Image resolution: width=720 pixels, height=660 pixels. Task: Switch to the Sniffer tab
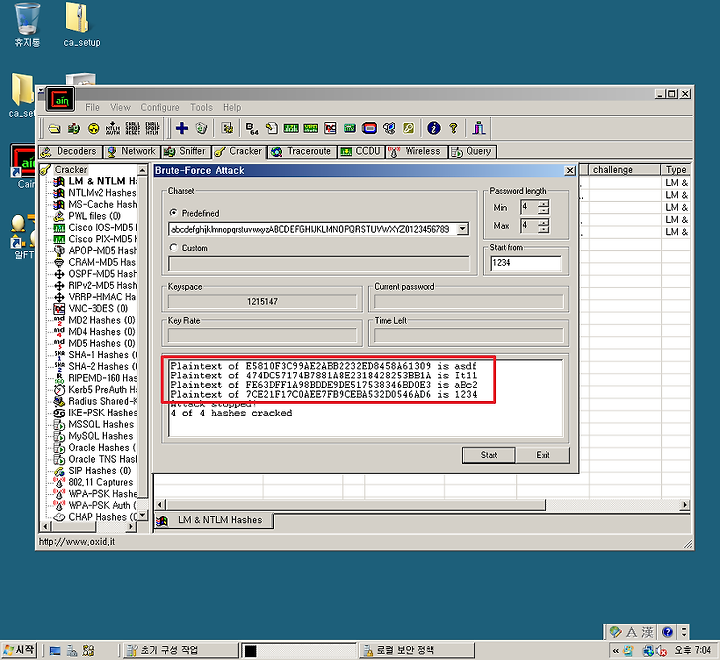pos(186,151)
